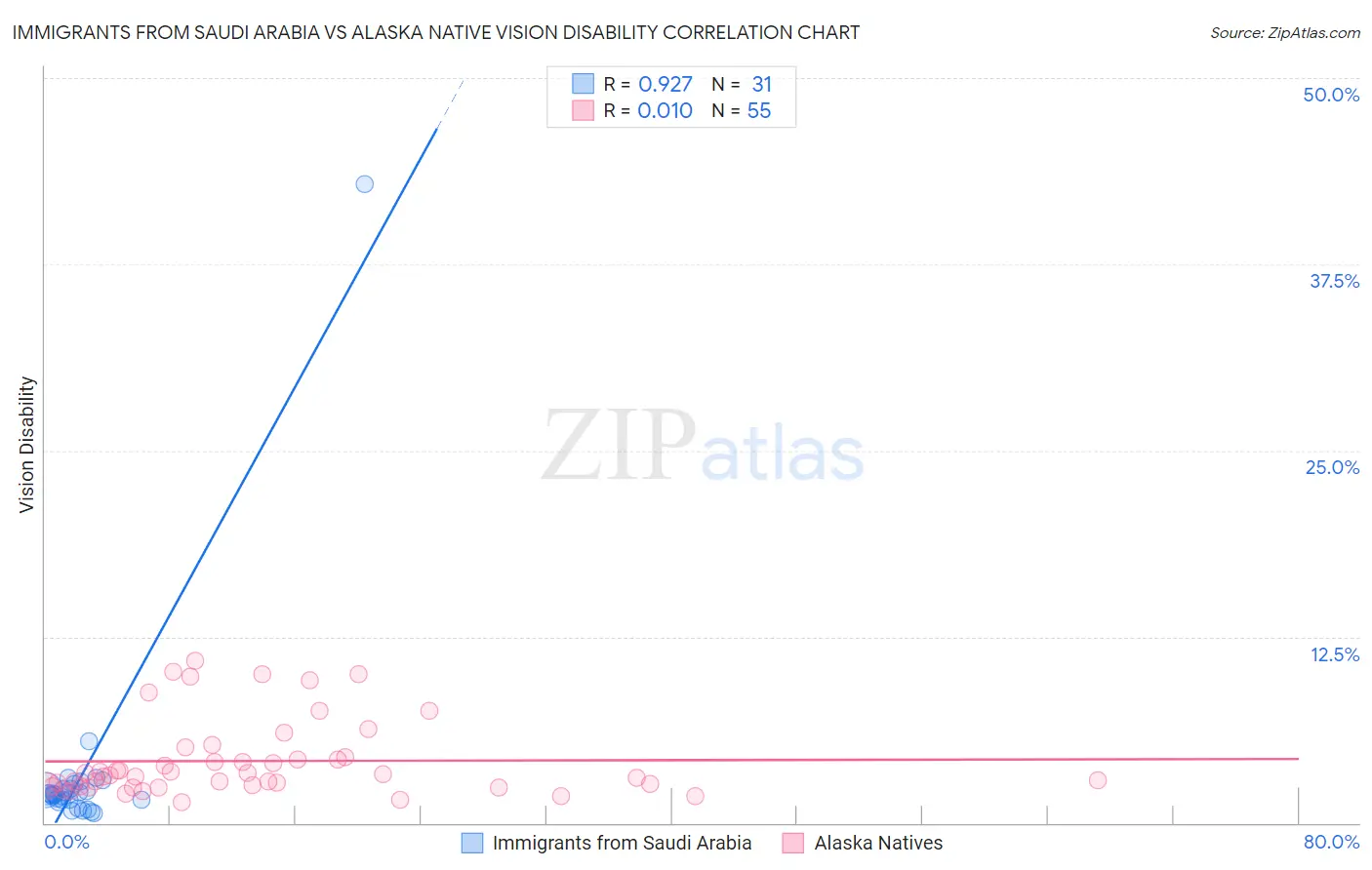
Task: Click the pink Alaska Natives legend swatch
Action: pos(793,843)
